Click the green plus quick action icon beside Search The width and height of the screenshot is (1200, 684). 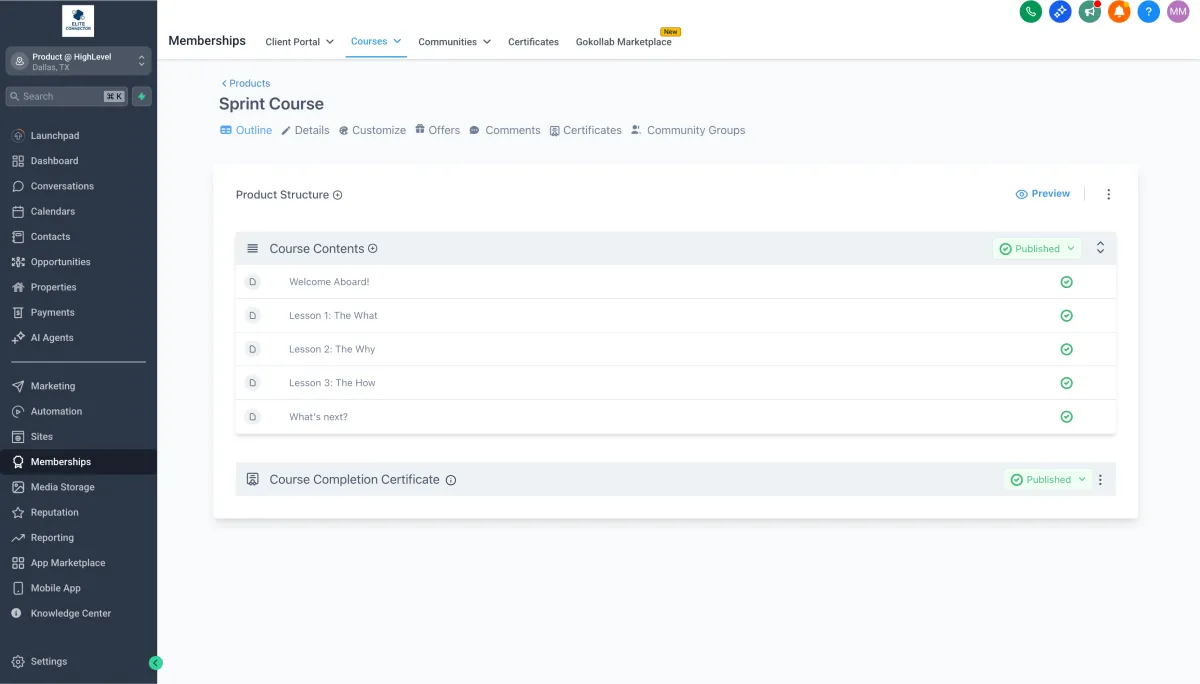coord(142,96)
